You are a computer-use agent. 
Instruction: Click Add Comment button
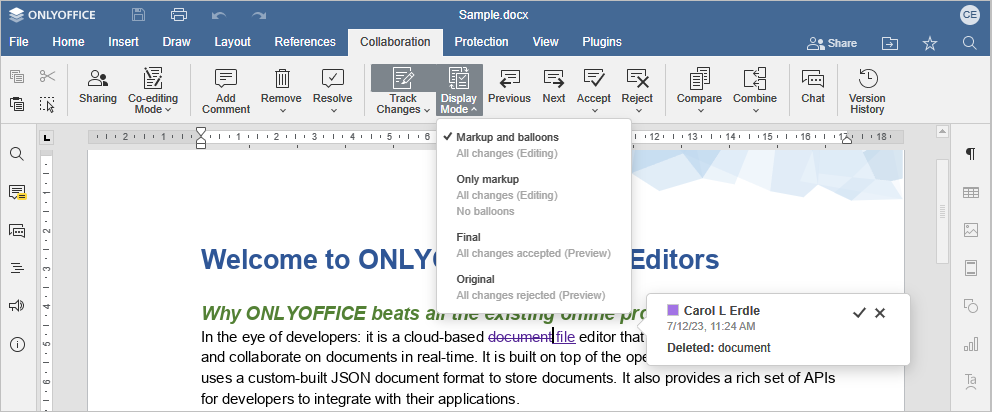[226, 91]
